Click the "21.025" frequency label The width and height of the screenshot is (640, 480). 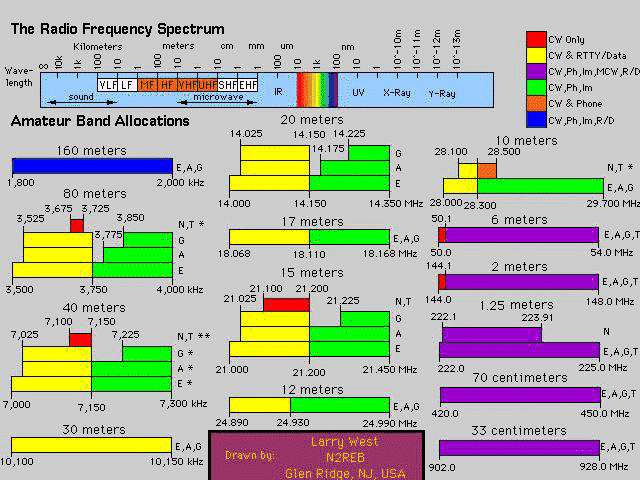point(240,299)
